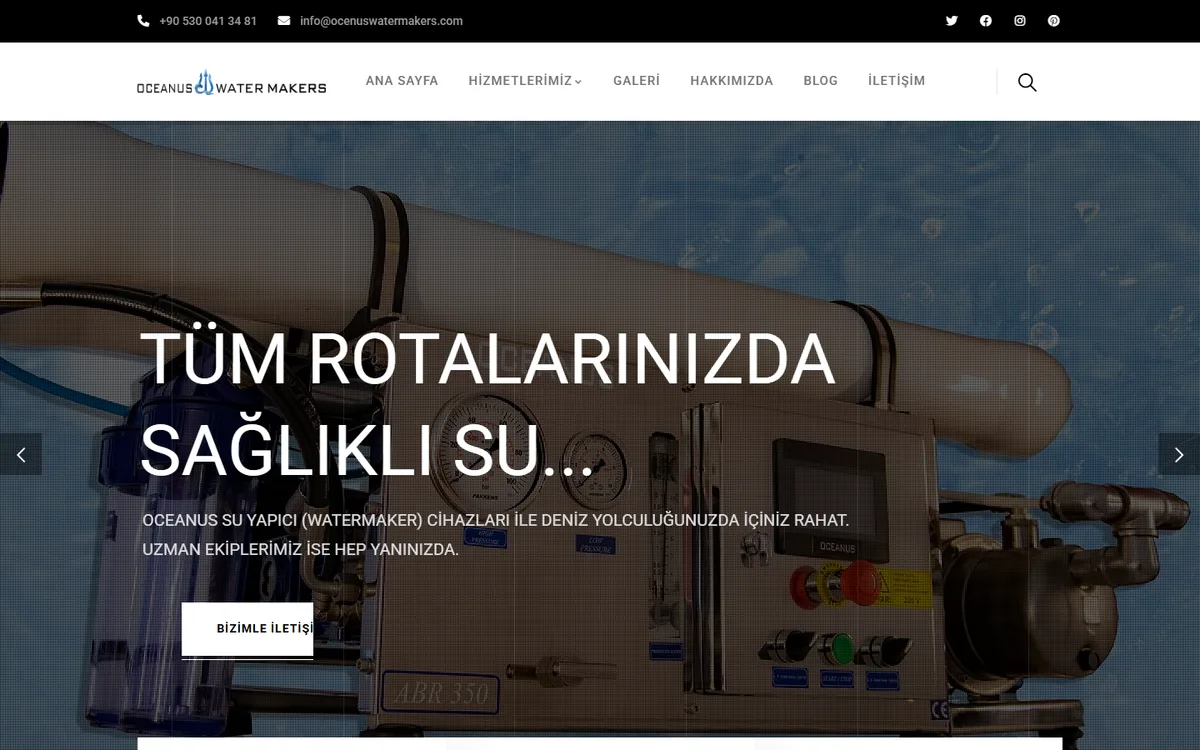Click the line 'UZMAN EKİPLERİMİZ İSE HEP YANINIZDA.'
1200x750 pixels.
point(301,550)
